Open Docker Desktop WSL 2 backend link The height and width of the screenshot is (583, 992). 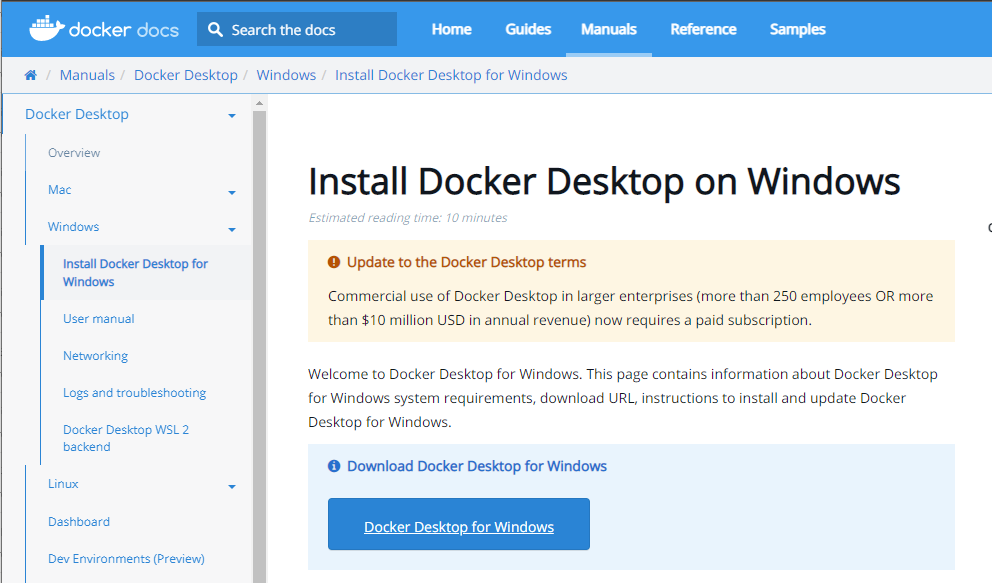(x=126, y=438)
